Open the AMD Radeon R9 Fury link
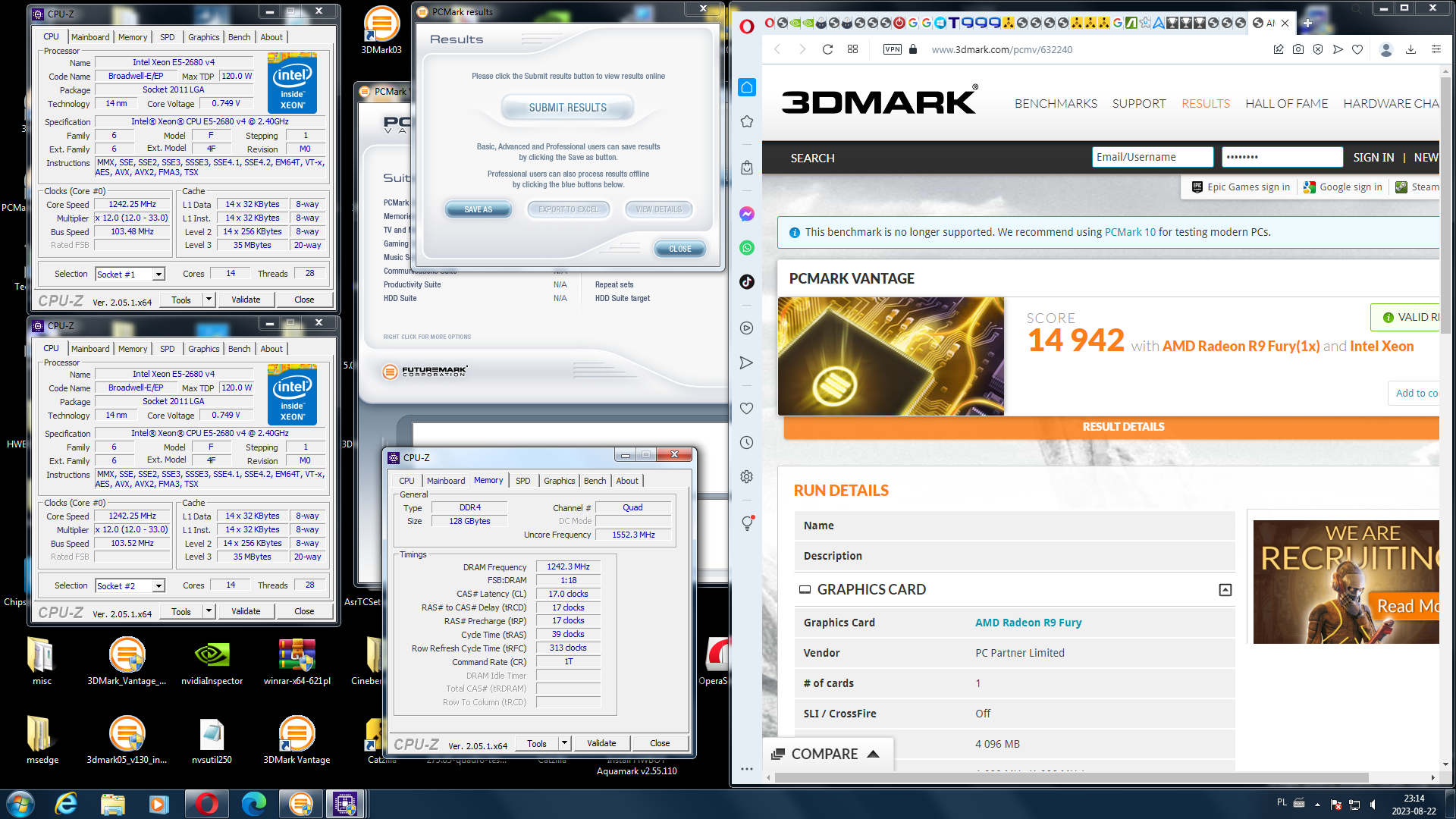This screenshot has width=1456, height=819. (1028, 623)
